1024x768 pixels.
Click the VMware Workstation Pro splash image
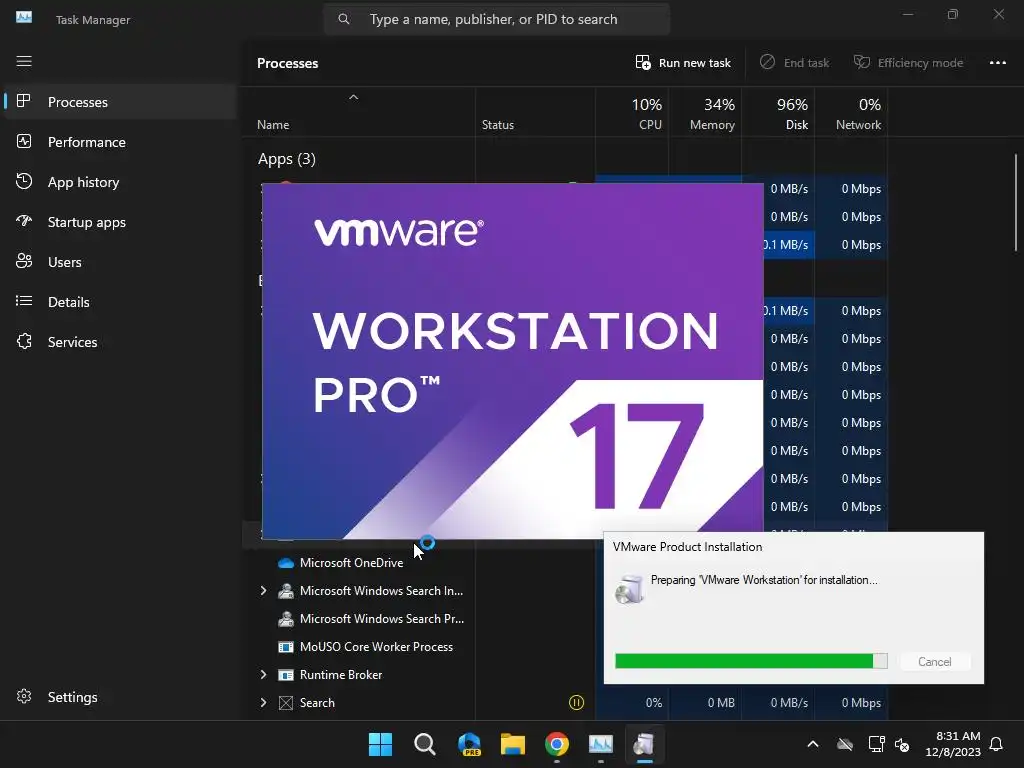[x=513, y=361]
